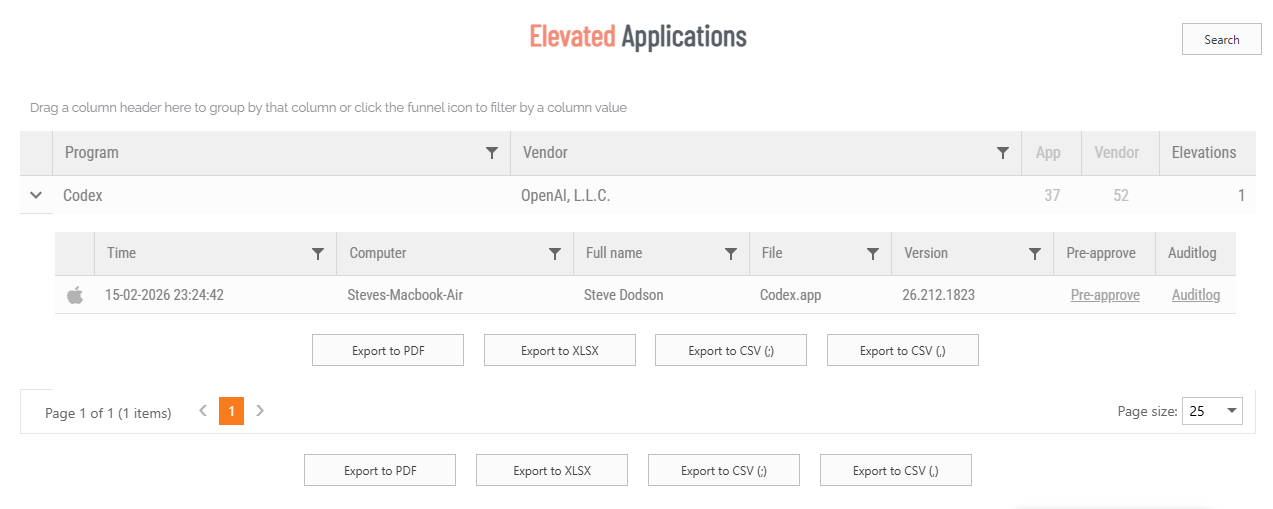Click the Search button
The height and width of the screenshot is (509, 1273).
click(x=1221, y=39)
